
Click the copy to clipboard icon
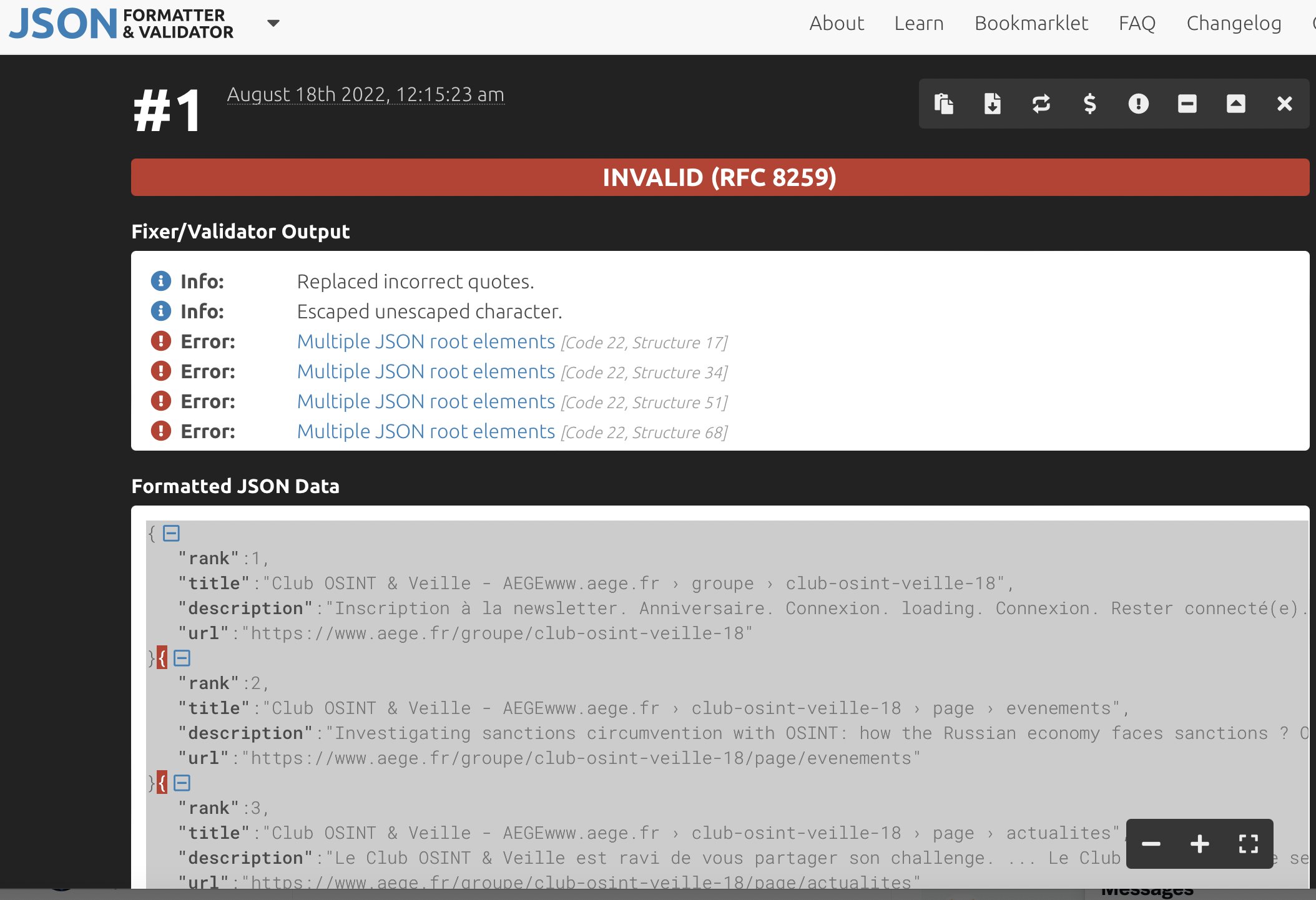[943, 104]
